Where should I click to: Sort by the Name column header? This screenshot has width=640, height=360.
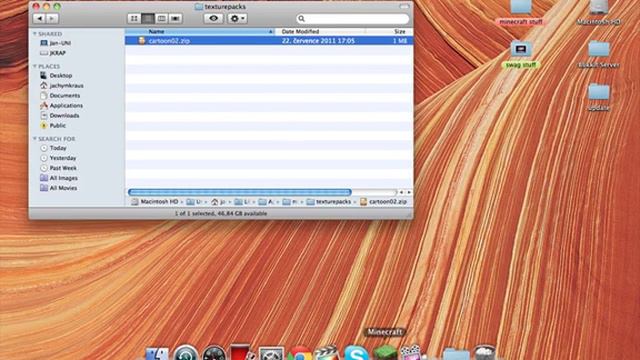[200, 31]
